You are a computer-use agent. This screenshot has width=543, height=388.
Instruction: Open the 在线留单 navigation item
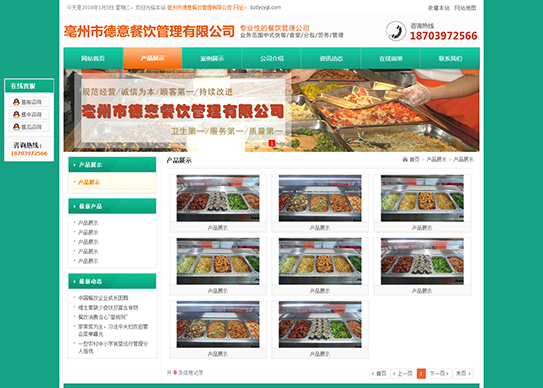pyautogui.click(x=391, y=58)
